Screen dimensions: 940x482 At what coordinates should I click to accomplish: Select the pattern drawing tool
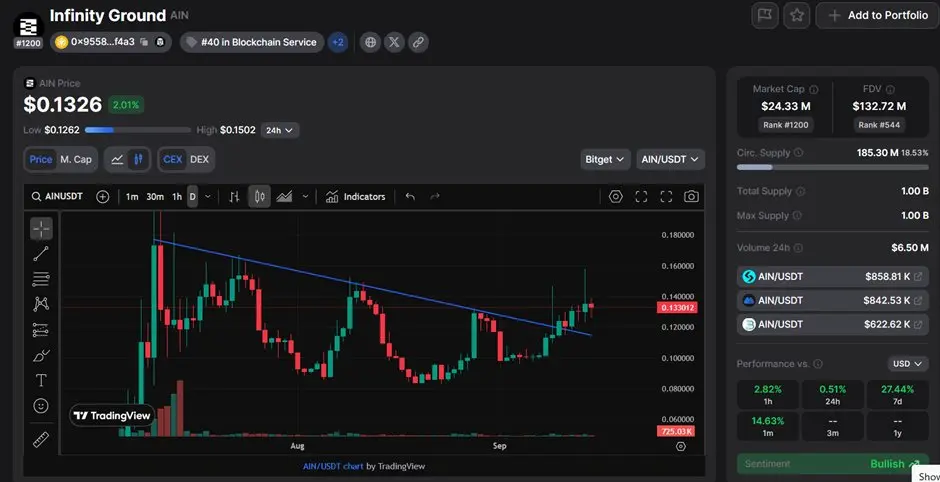[41, 304]
